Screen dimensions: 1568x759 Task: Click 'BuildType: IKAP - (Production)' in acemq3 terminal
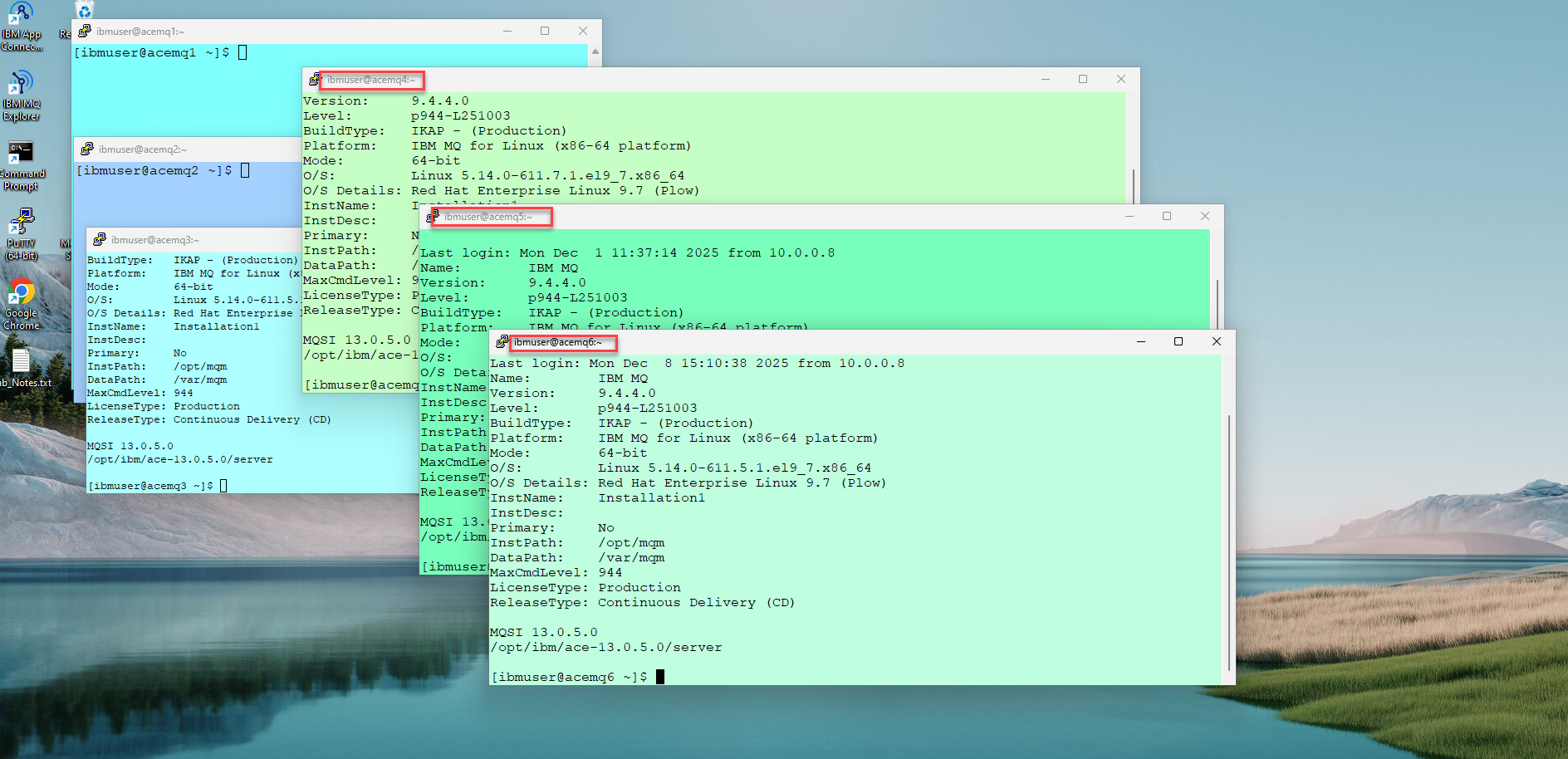[192, 260]
